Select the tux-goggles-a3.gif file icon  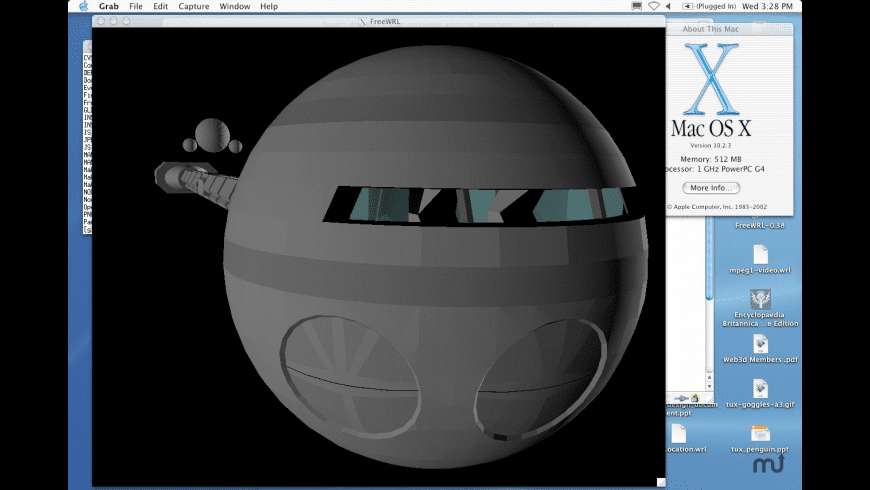760,388
